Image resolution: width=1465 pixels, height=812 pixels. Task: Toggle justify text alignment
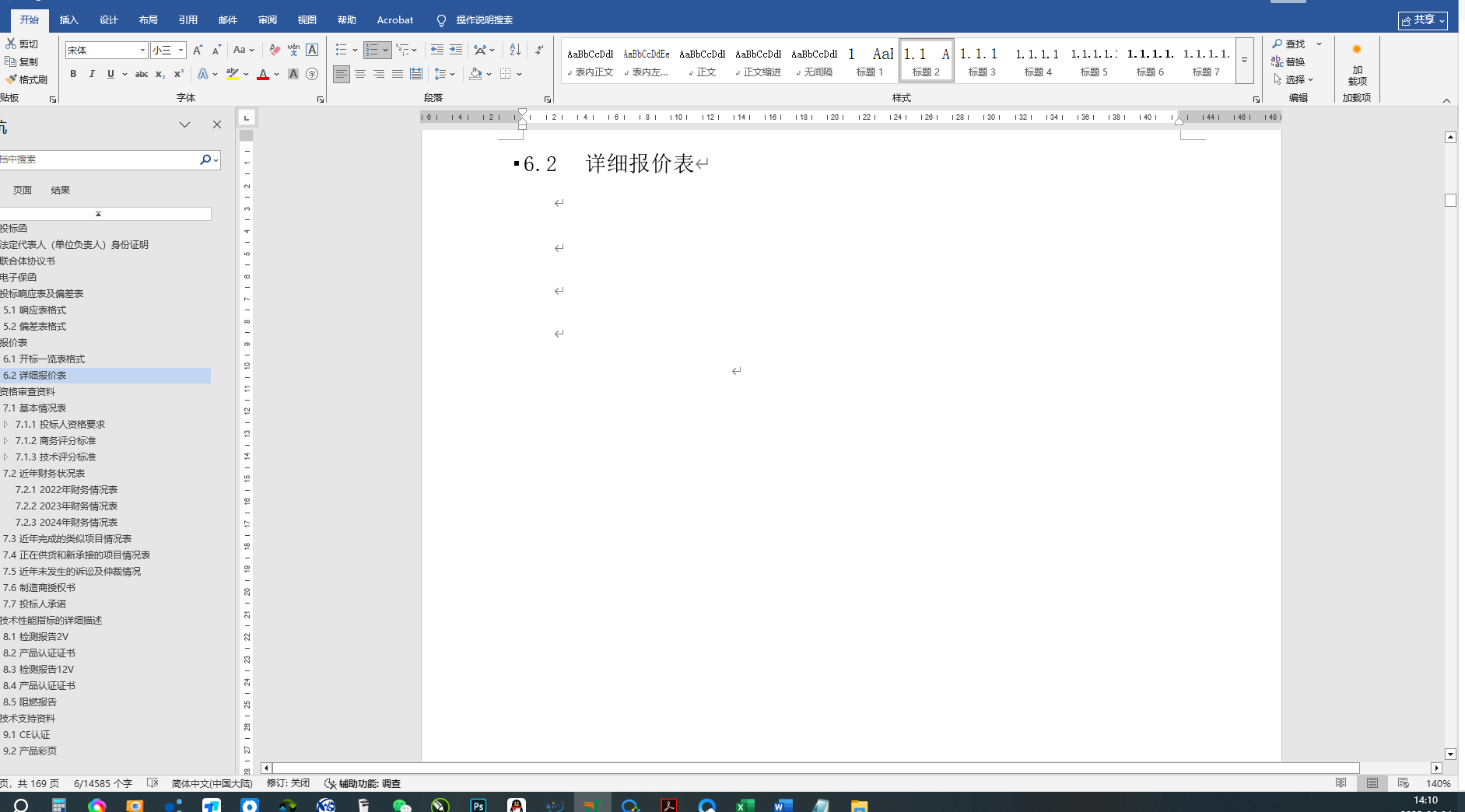click(x=398, y=74)
